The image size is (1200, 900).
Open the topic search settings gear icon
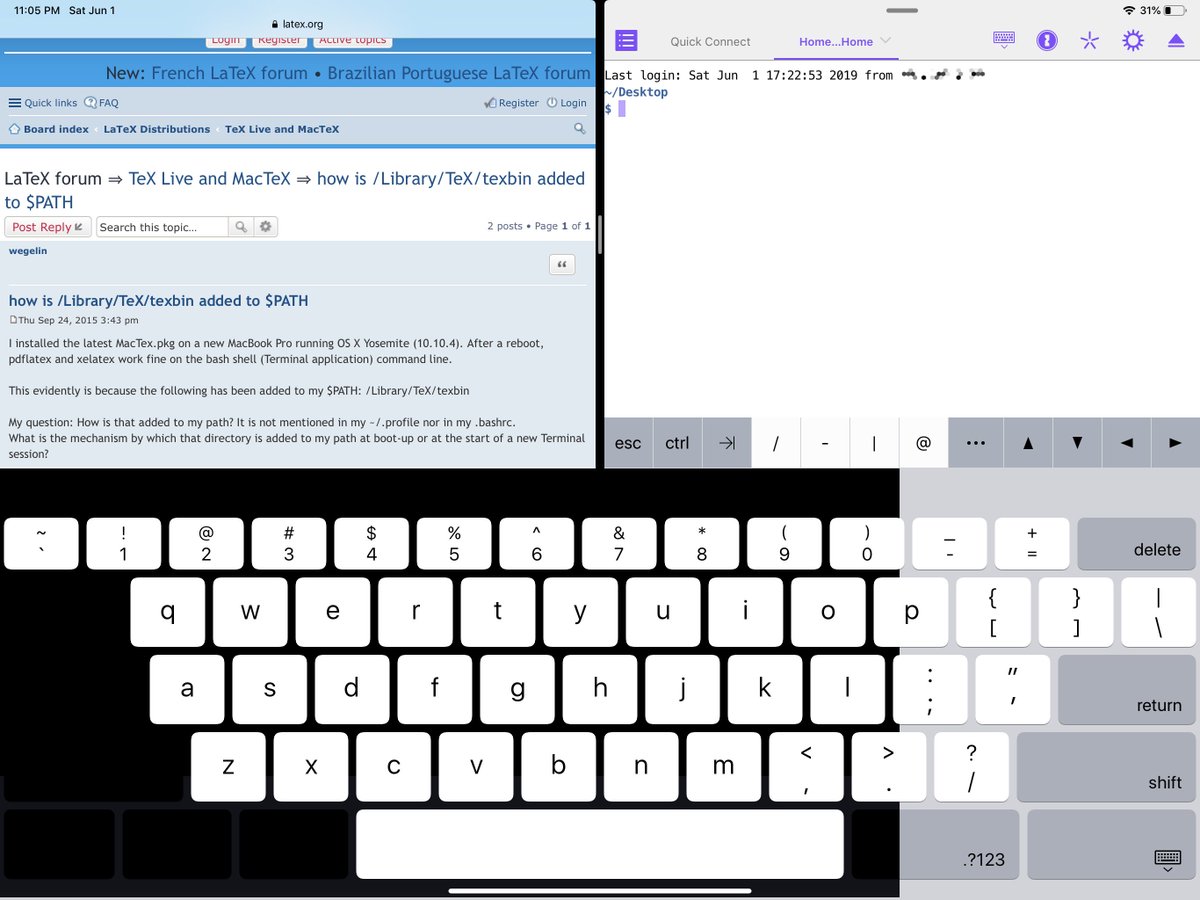coord(264,227)
